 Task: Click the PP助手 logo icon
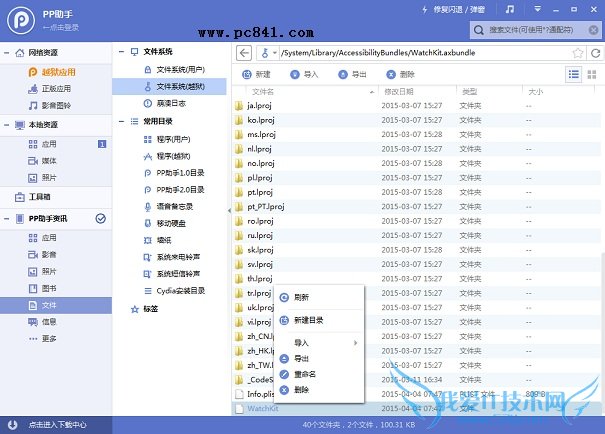(x=21, y=20)
